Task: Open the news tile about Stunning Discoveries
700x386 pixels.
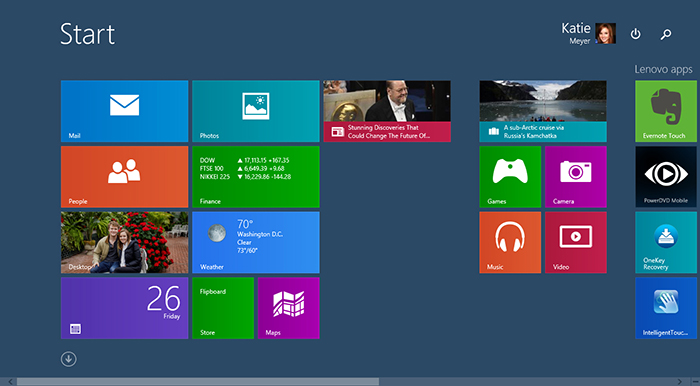Action: tap(387, 111)
